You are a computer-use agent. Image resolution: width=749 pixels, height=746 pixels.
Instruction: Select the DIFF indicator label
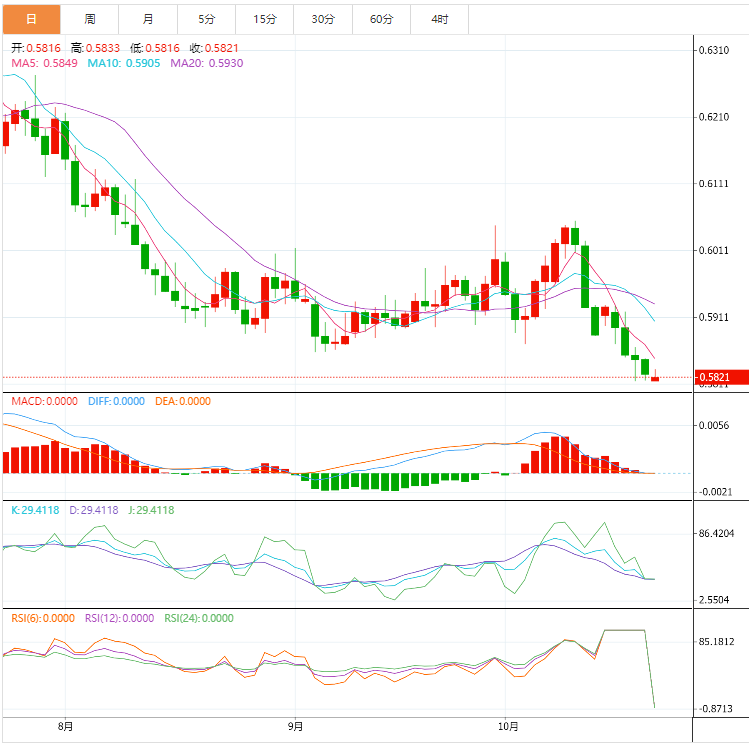tap(115, 401)
